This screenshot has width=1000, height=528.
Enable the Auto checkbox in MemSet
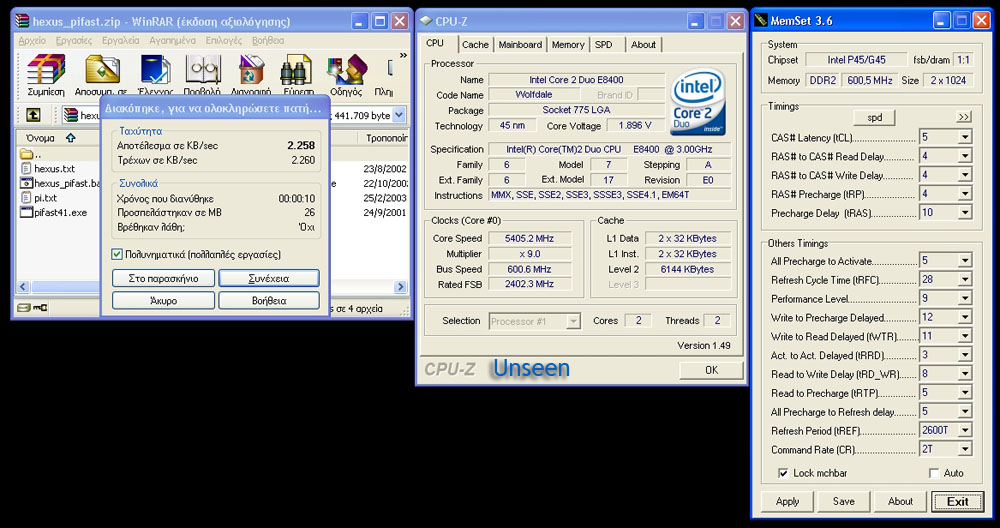(934, 473)
